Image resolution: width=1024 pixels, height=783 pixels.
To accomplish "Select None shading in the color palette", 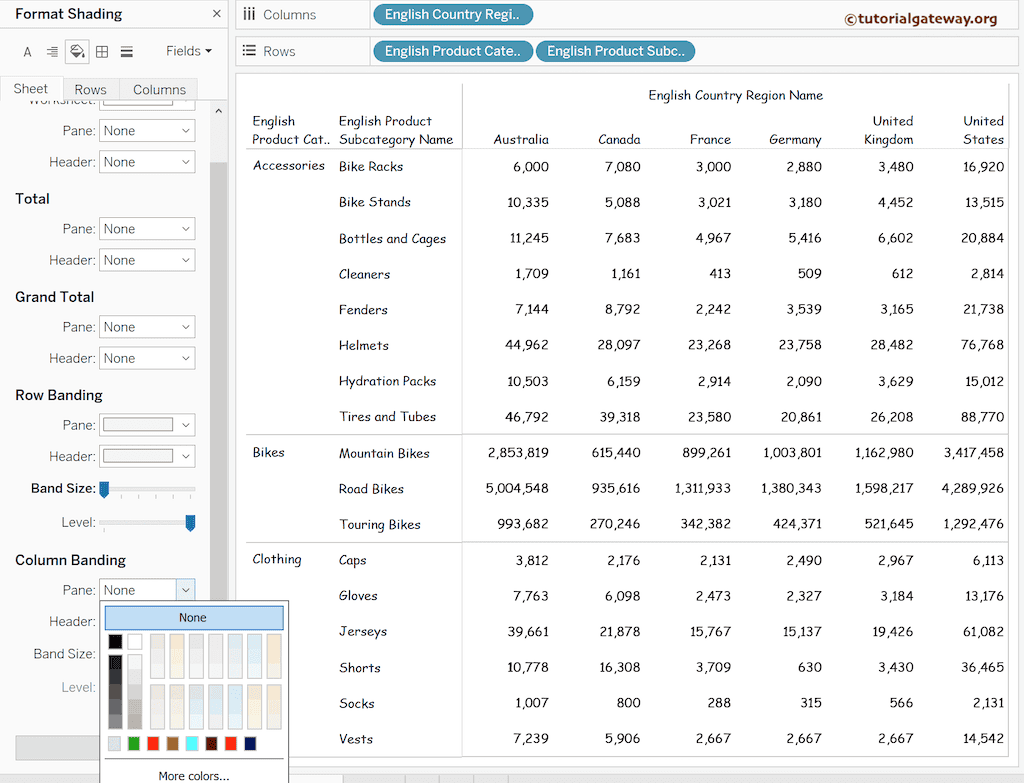I will click(x=192, y=617).
